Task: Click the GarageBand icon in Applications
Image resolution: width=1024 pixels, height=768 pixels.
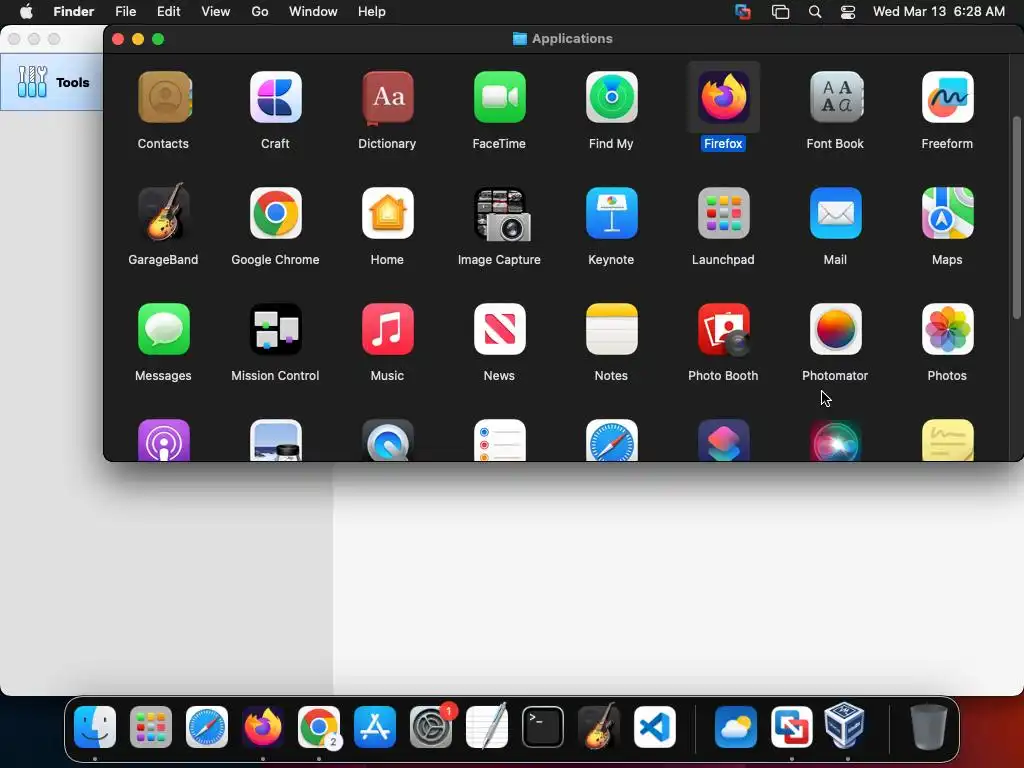Action: (163, 212)
